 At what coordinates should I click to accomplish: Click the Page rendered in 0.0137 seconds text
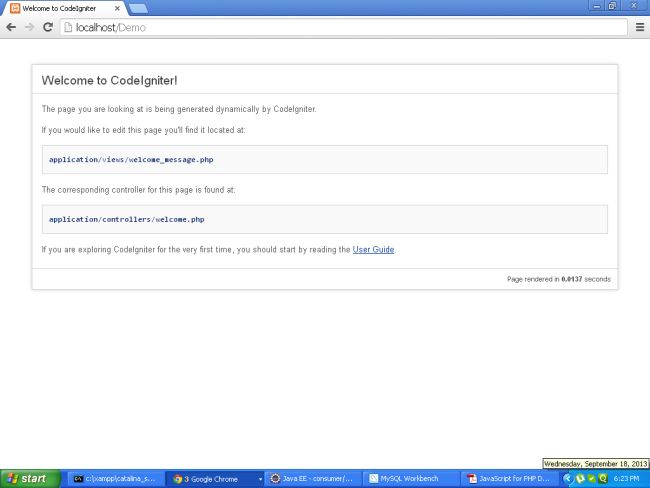pos(559,279)
